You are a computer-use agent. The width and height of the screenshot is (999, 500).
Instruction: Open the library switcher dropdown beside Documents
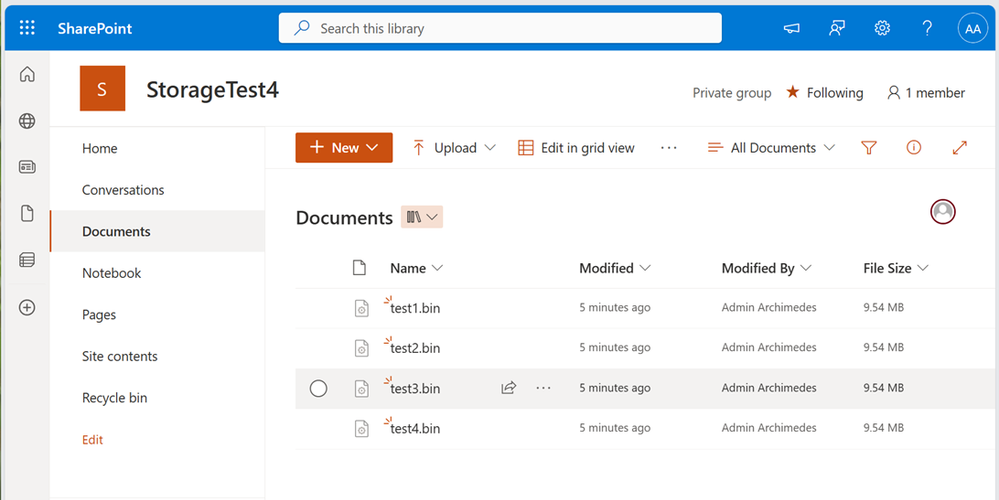click(x=422, y=217)
